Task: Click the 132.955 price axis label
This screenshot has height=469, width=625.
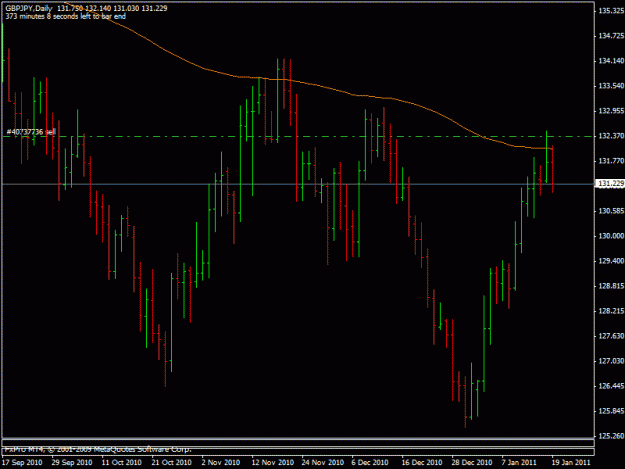Action: 611,111
